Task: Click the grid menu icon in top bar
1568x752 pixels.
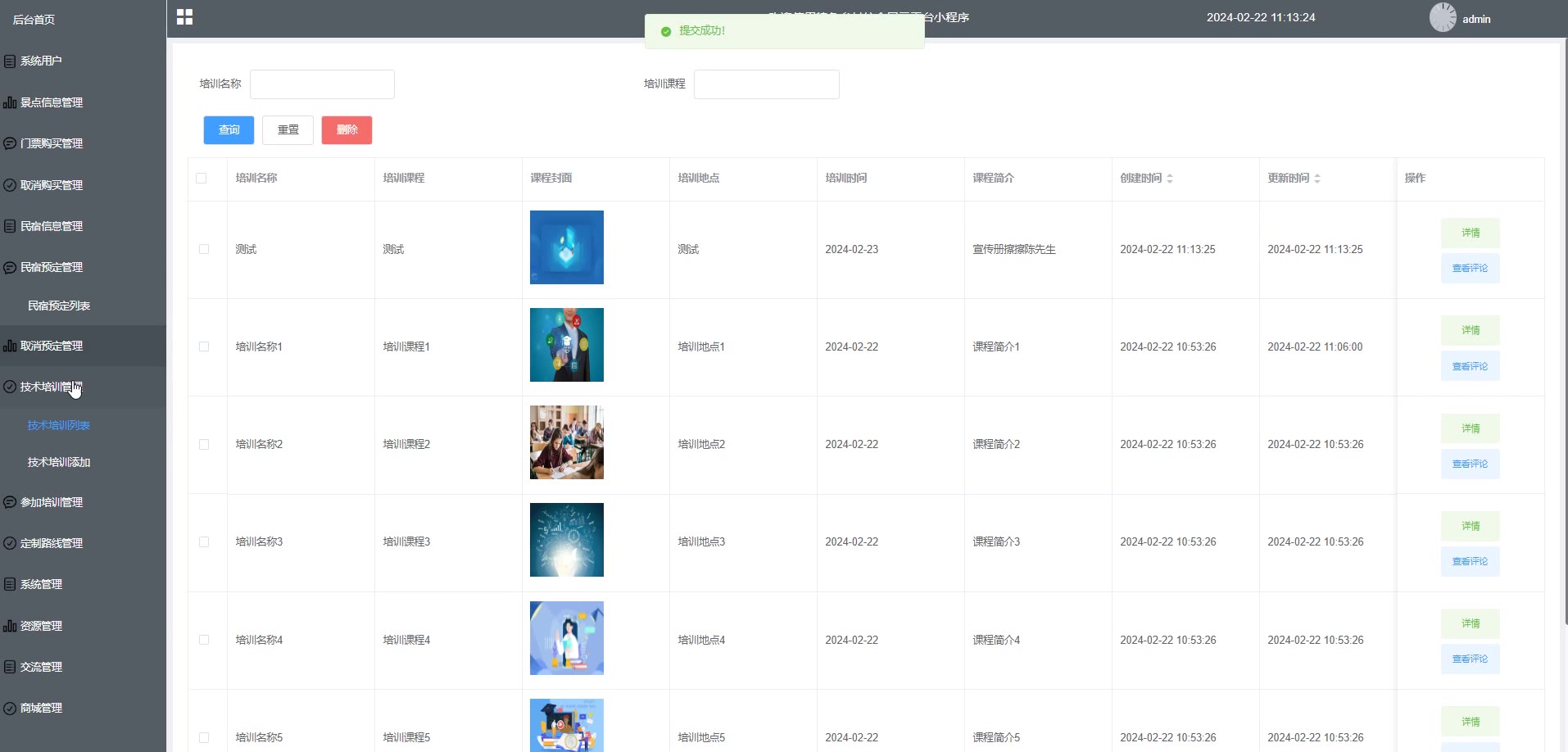Action: tap(184, 17)
